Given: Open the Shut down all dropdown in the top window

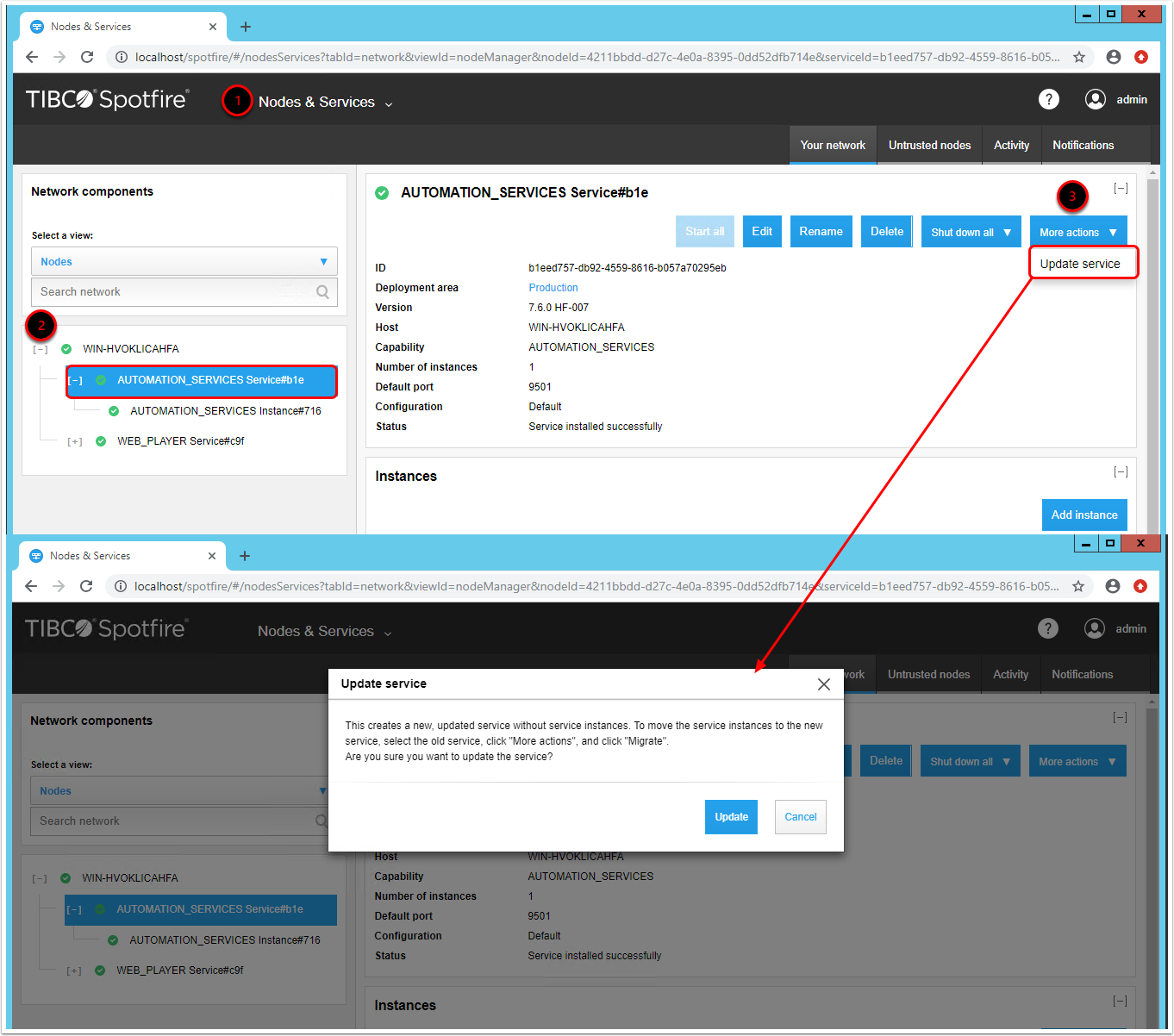Looking at the screenshot, I should (971, 232).
